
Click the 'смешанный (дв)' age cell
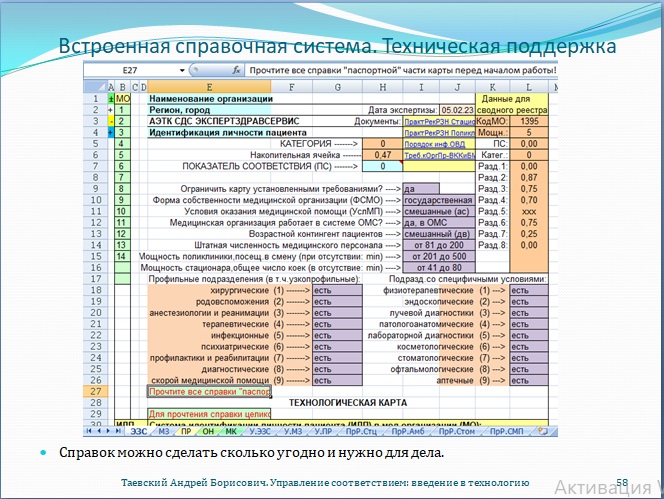[x=439, y=234]
